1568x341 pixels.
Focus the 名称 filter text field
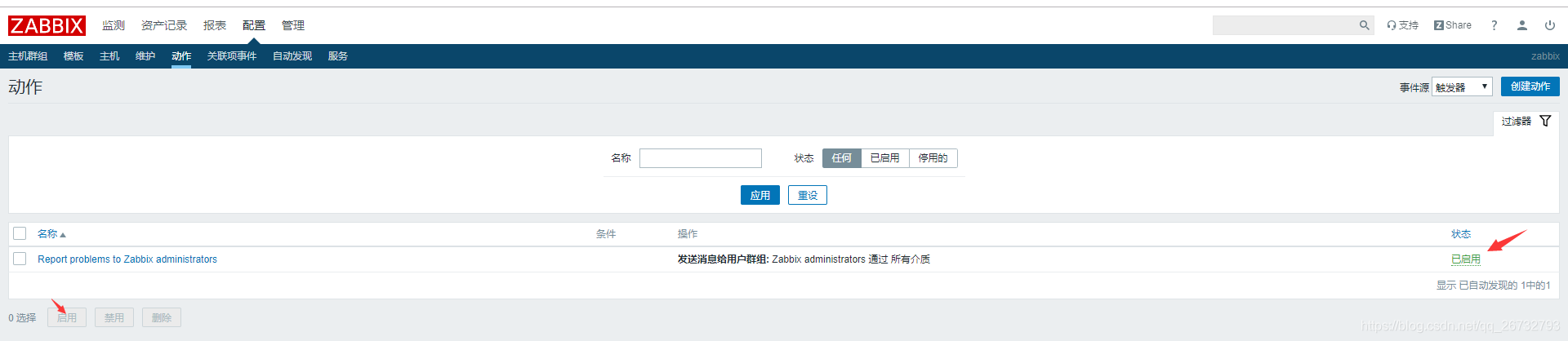pyautogui.click(x=701, y=158)
